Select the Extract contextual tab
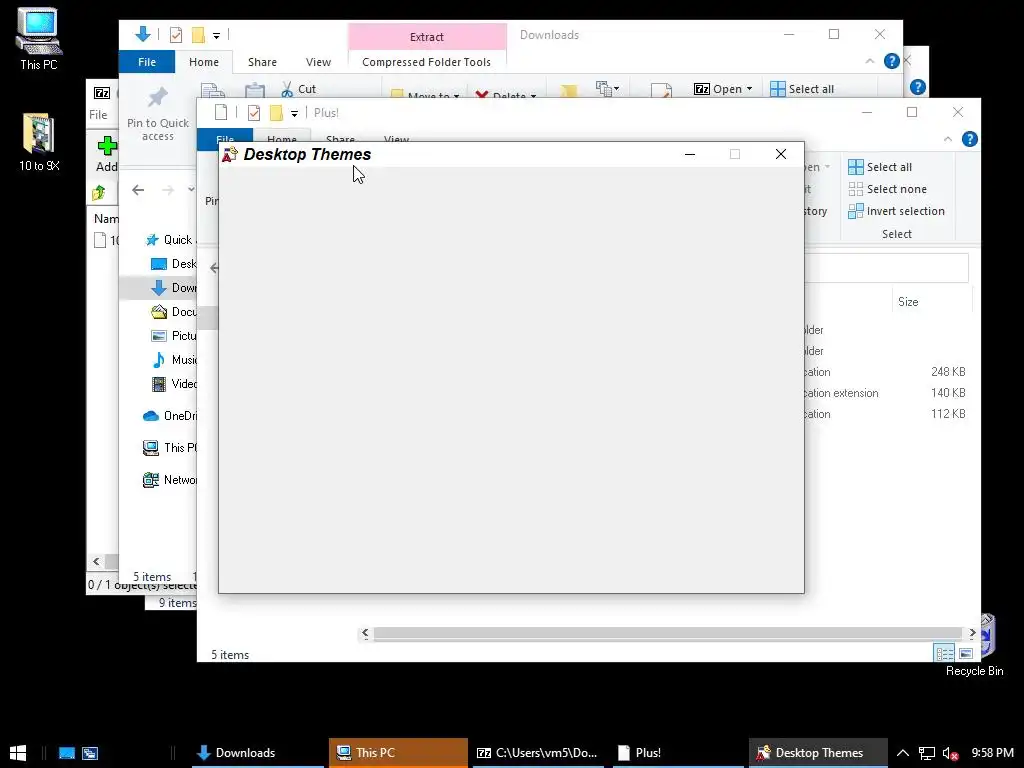Image resolution: width=1024 pixels, height=768 pixels. pos(427,37)
